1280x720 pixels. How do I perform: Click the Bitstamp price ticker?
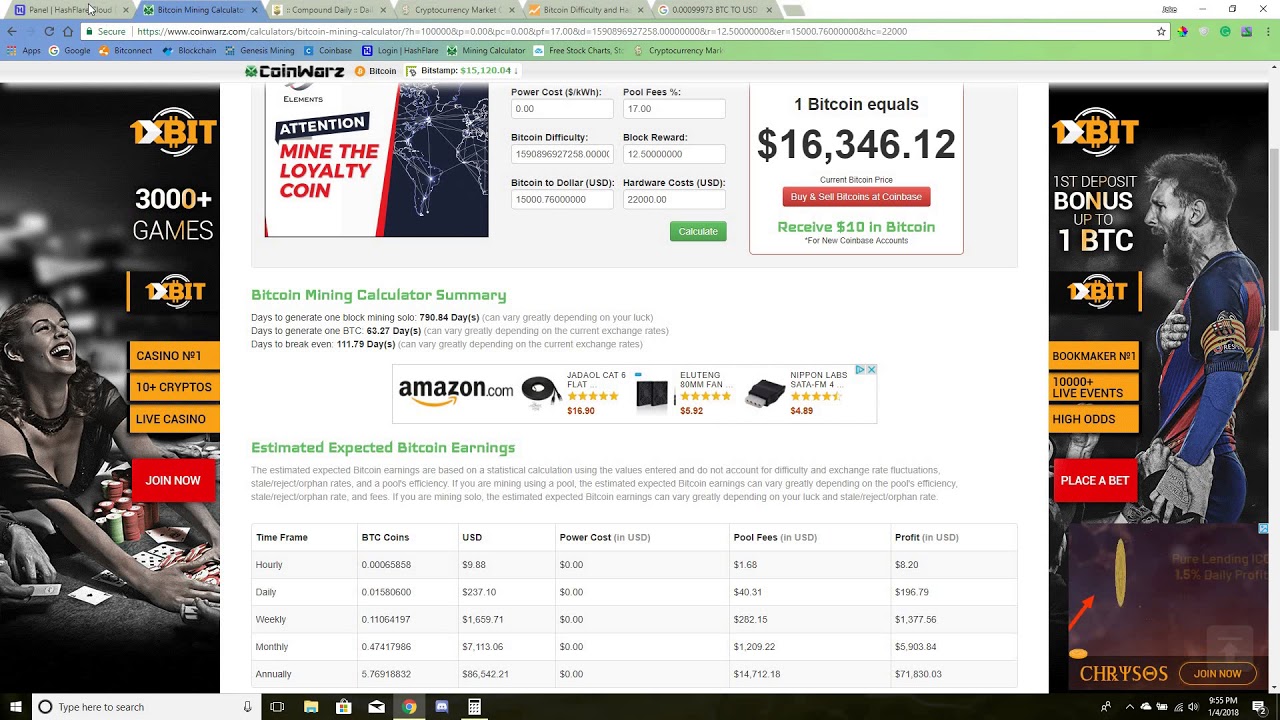point(462,71)
